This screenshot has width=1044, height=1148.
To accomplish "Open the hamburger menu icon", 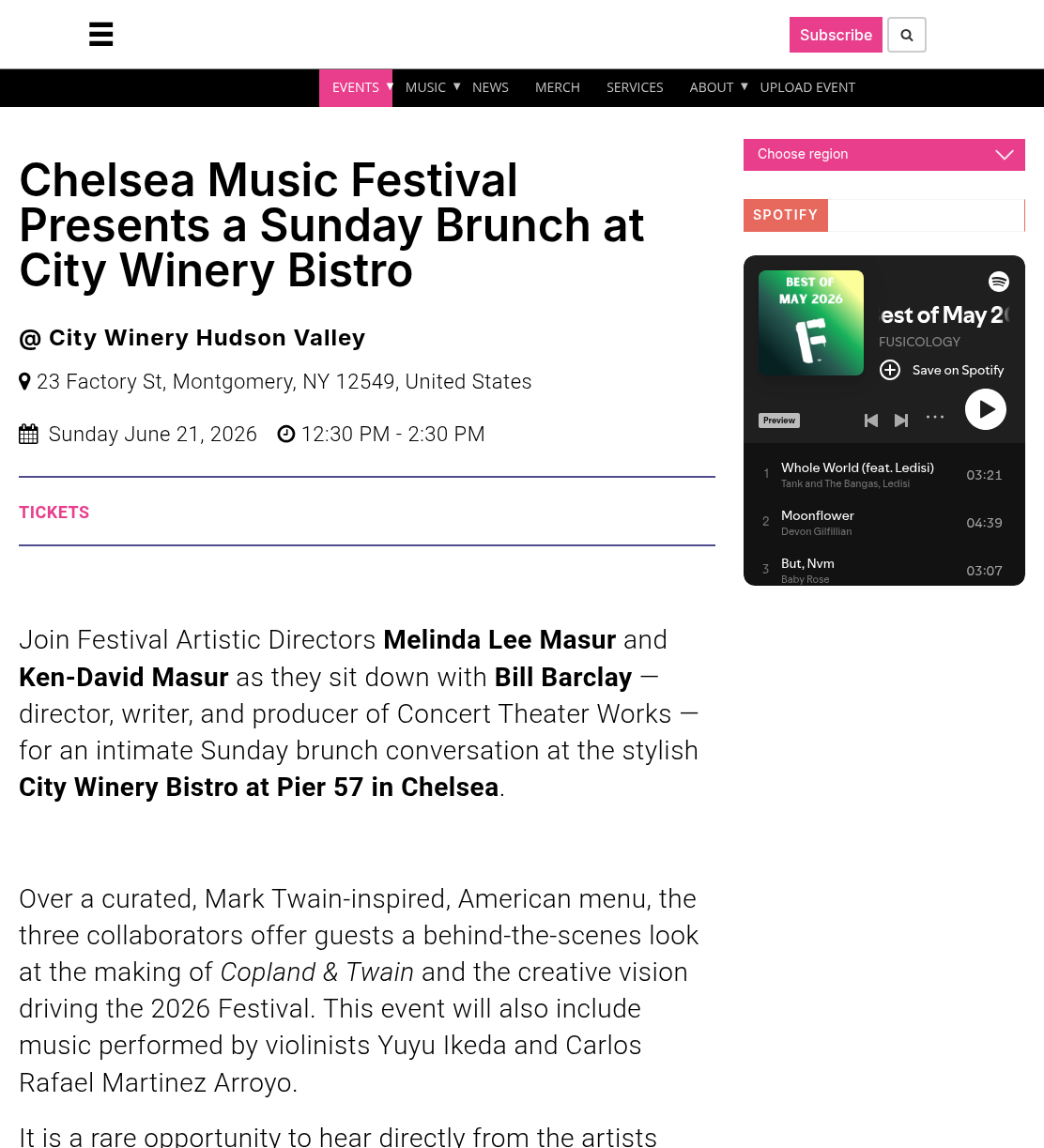I will tap(101, 35).
